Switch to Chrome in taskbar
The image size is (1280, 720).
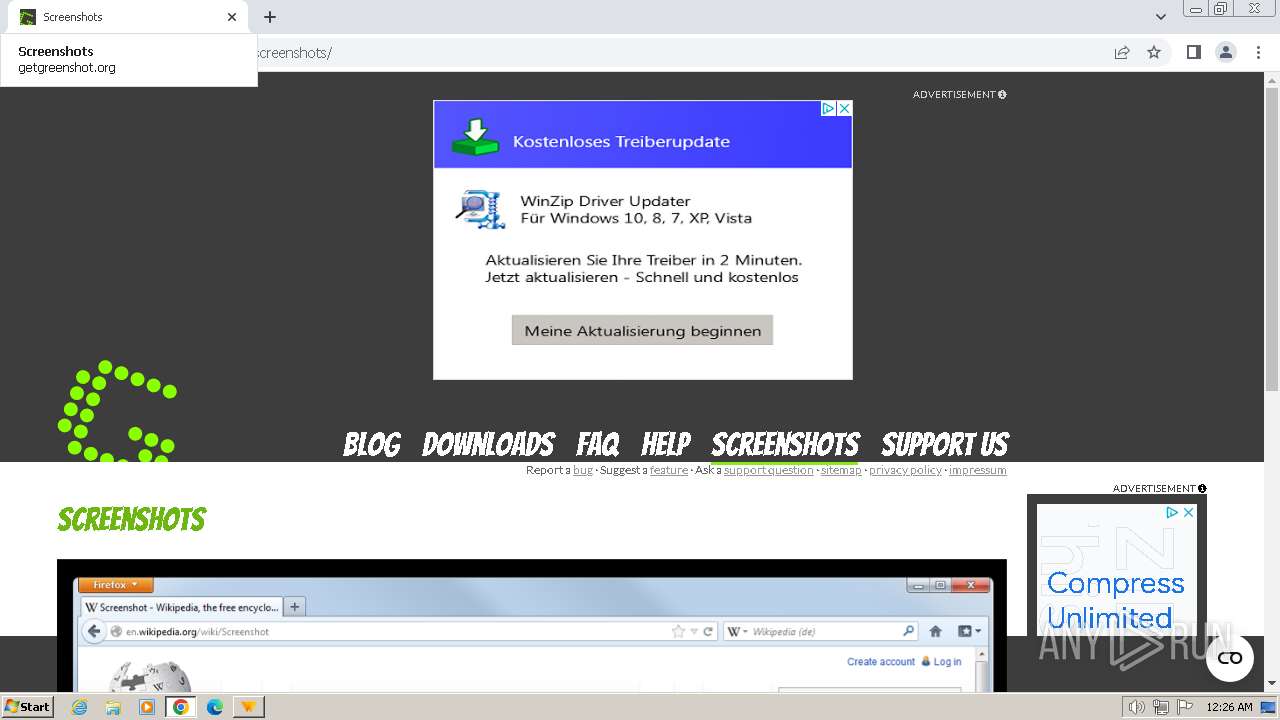[180, 707]
